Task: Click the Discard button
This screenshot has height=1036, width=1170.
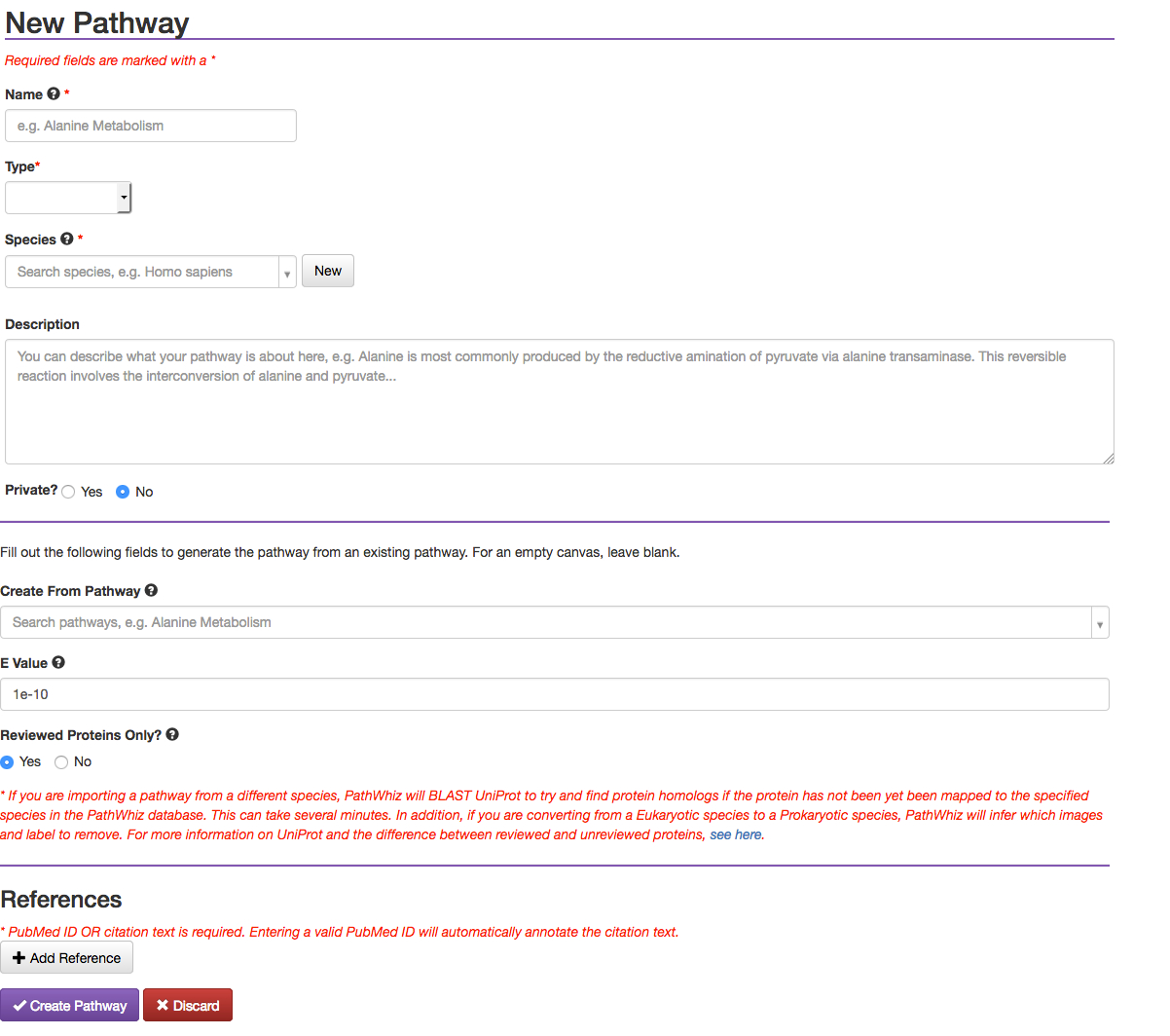Action: pos(188,1006)
